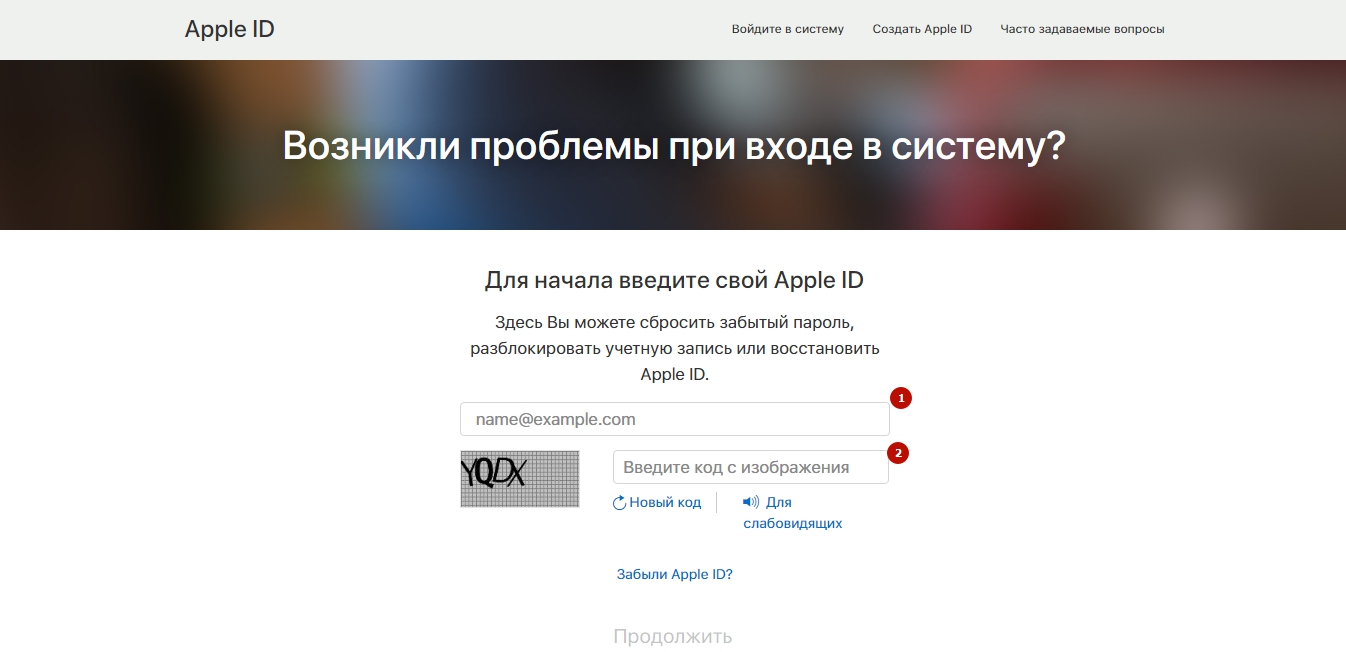Select the Для слабовидящих link text
Screen dimensions: 1346x652
coord(792,523)
